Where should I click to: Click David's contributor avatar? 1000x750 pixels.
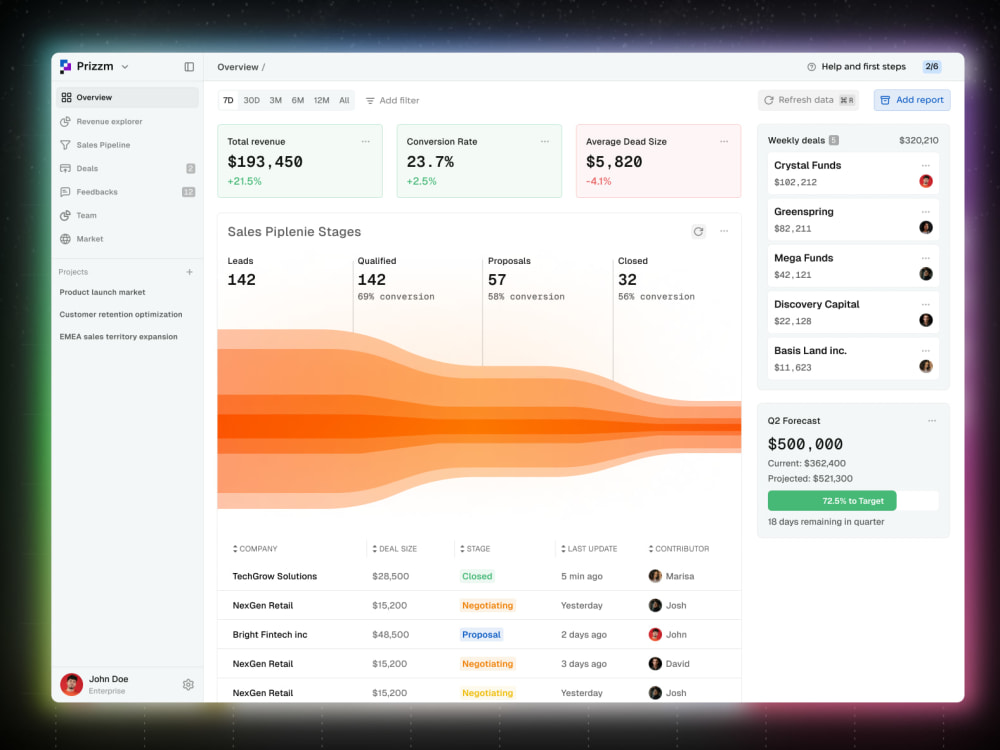[x=655, y=664]
